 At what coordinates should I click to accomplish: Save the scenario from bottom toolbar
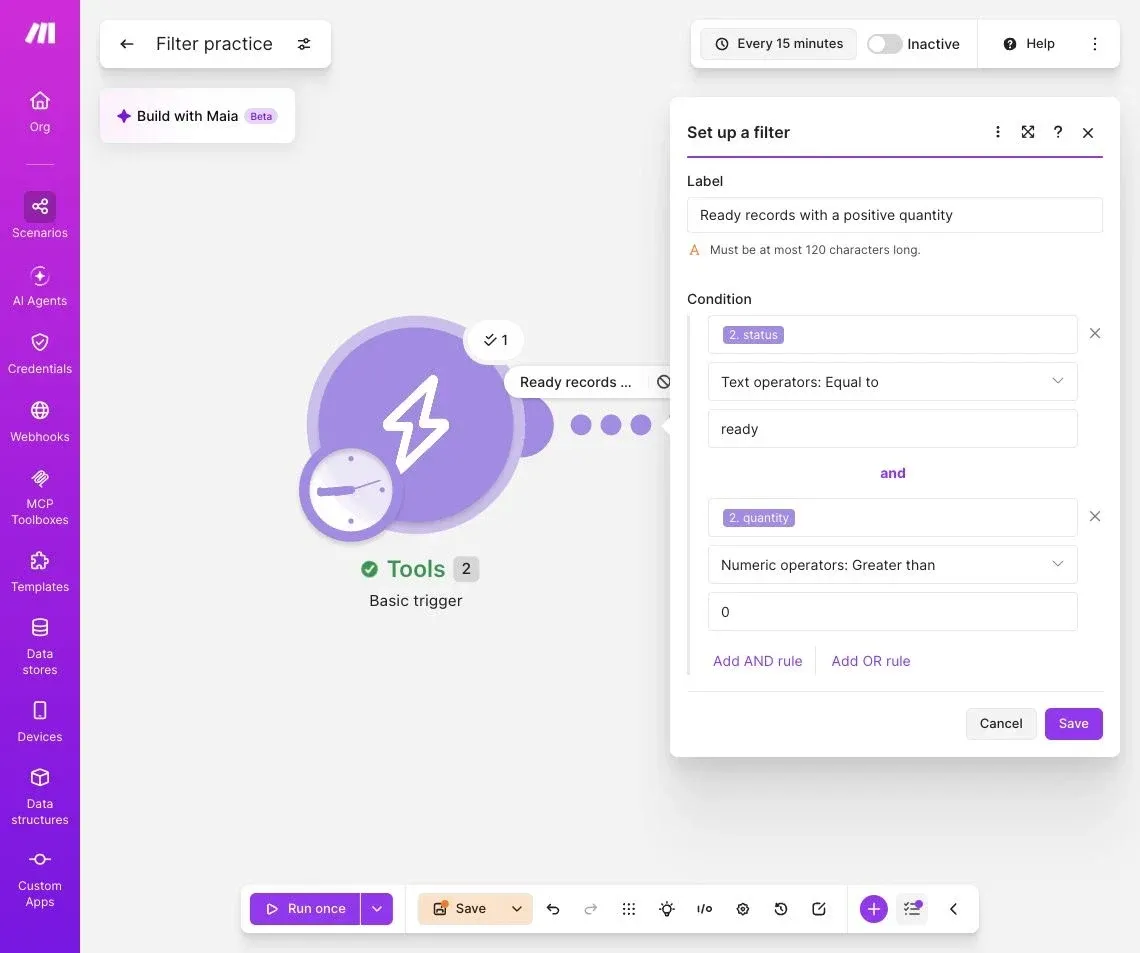(x=459, y=909)
